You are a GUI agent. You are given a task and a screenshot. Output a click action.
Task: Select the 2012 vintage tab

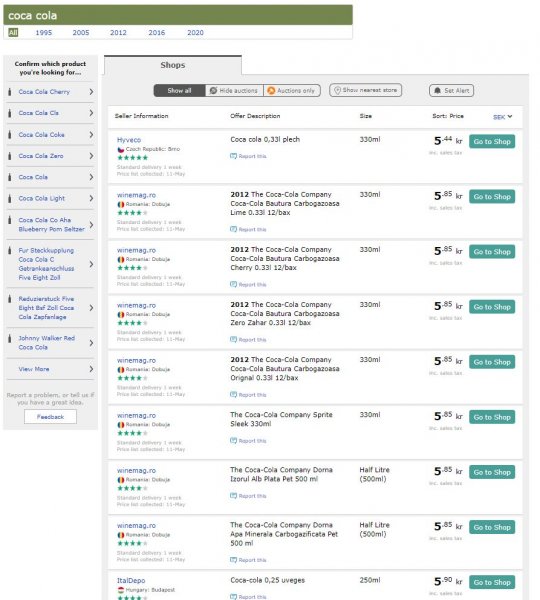pyautogui.click(x=118, y=33)
